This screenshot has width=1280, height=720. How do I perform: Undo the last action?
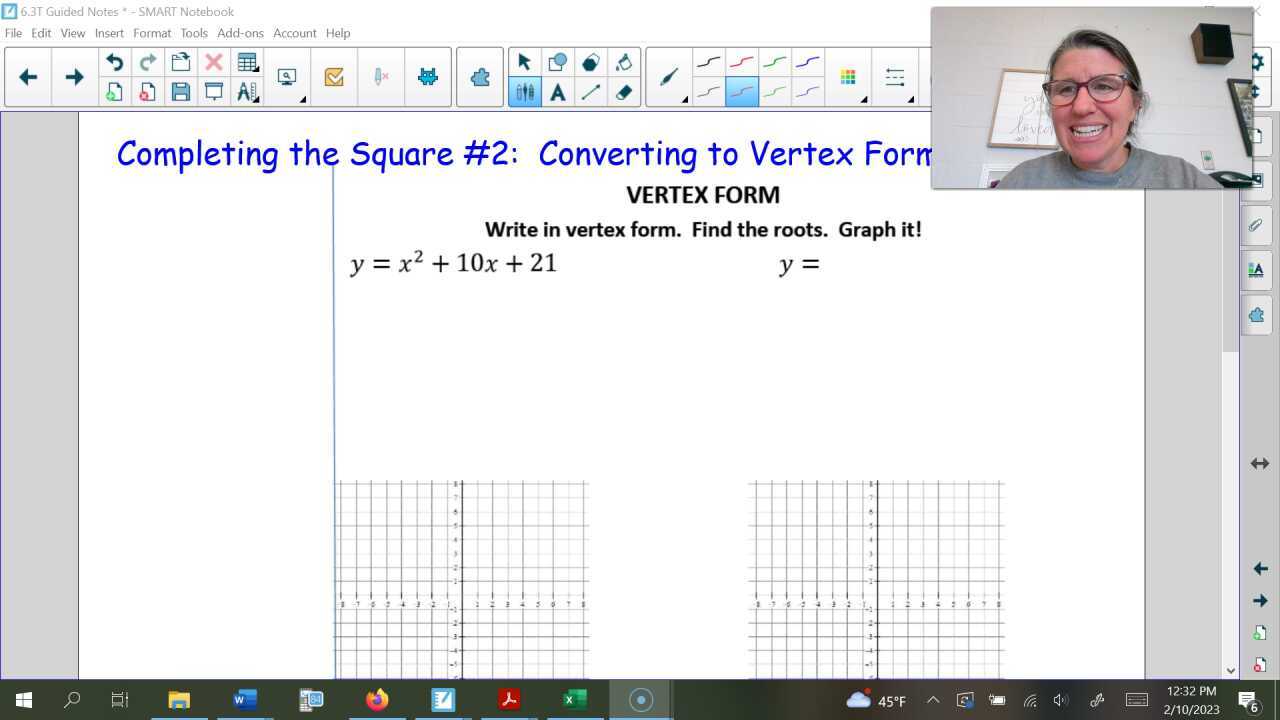tap(114, 61)
